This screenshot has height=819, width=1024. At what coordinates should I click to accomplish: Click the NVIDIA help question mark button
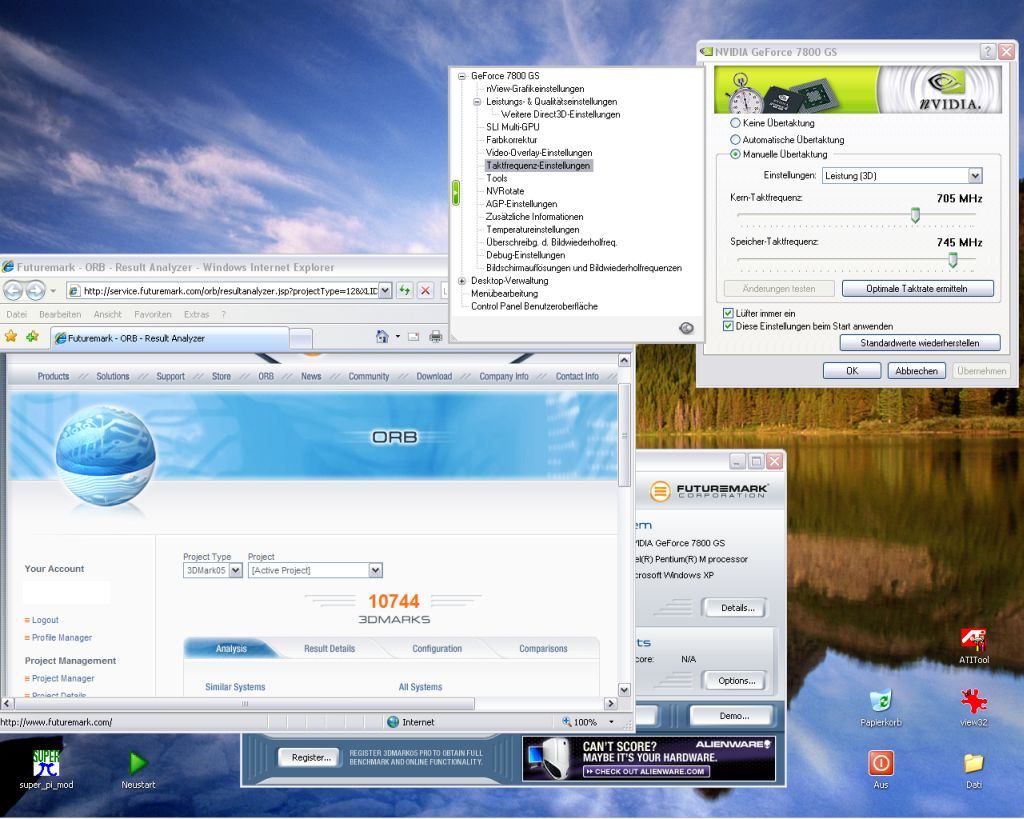(988, 51)
